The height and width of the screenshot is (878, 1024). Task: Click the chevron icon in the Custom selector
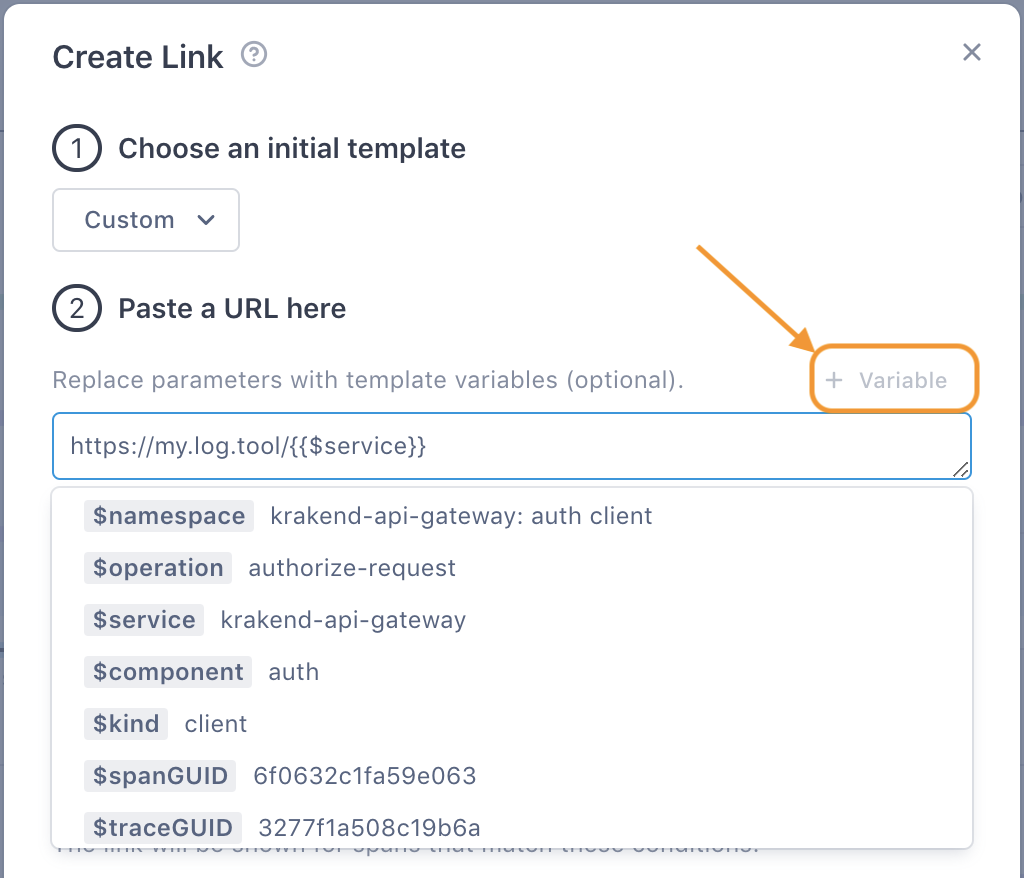coord(207,219)
